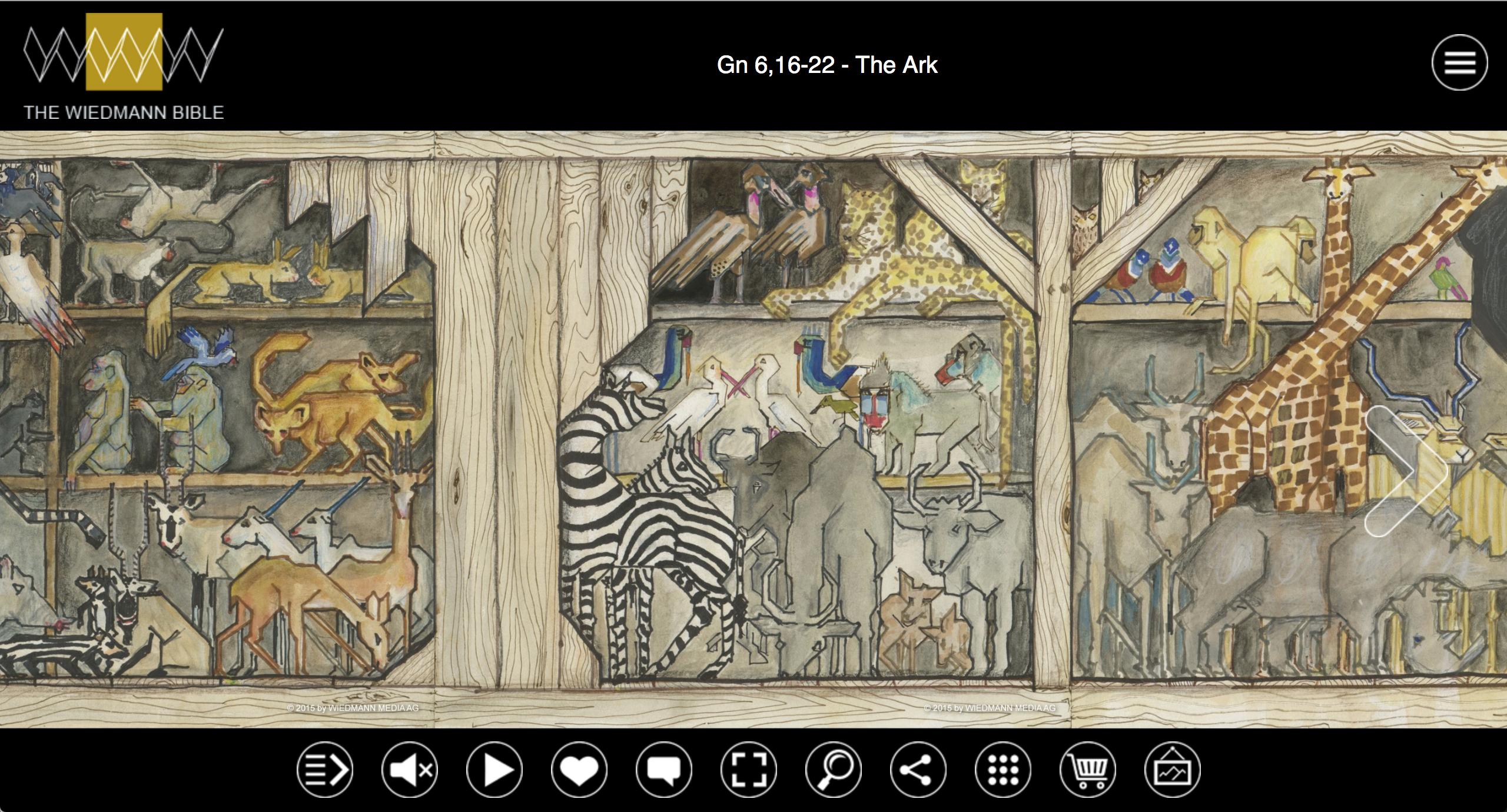1507x812 pixels.
Task: Share this image using the share icon
Action: [918, 770]
